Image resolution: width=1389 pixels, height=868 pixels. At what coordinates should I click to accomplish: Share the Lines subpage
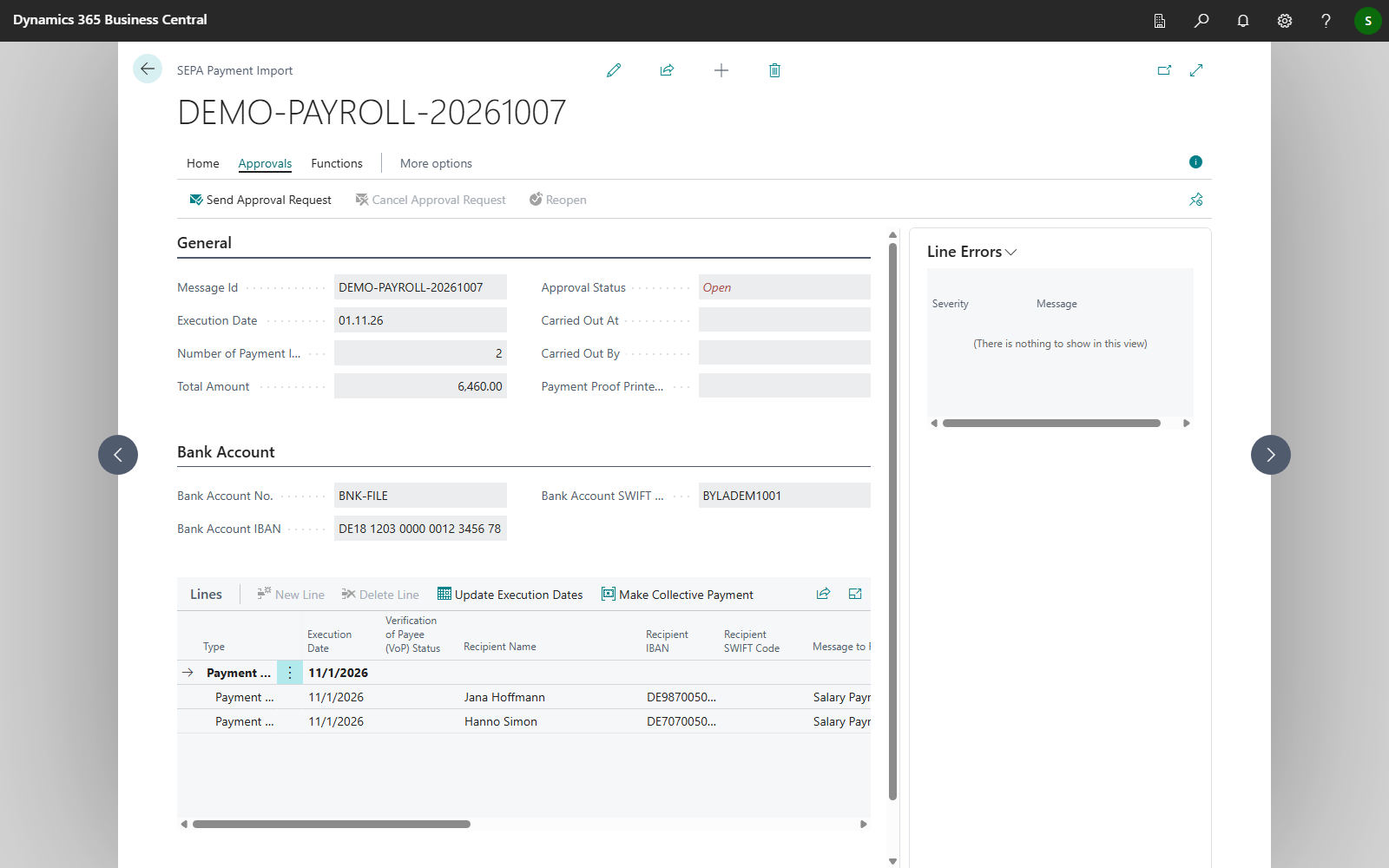823,594
